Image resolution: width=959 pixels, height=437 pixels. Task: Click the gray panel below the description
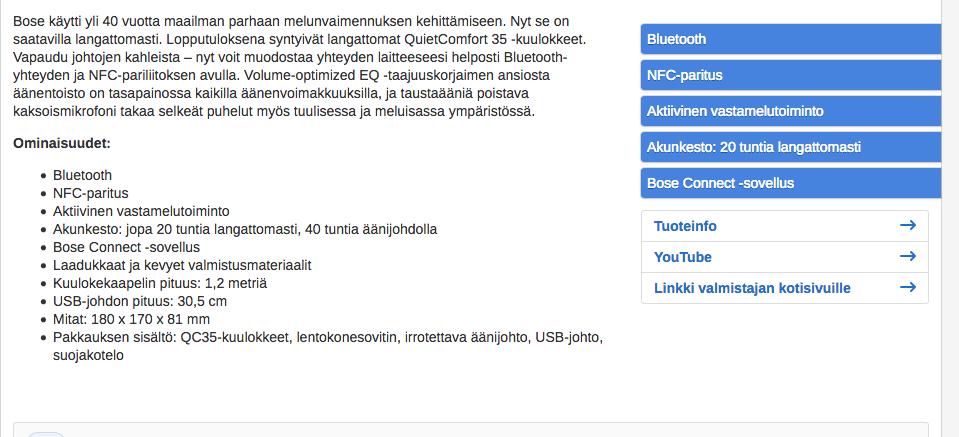(470, 430)
